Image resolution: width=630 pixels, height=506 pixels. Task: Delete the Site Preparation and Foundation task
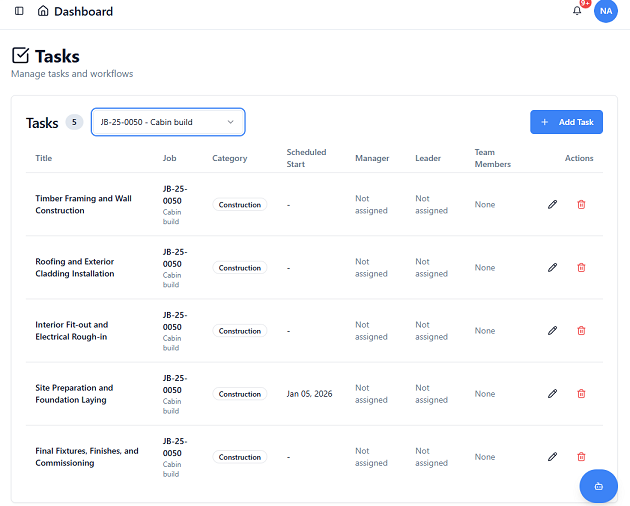[x=581, y=393]
